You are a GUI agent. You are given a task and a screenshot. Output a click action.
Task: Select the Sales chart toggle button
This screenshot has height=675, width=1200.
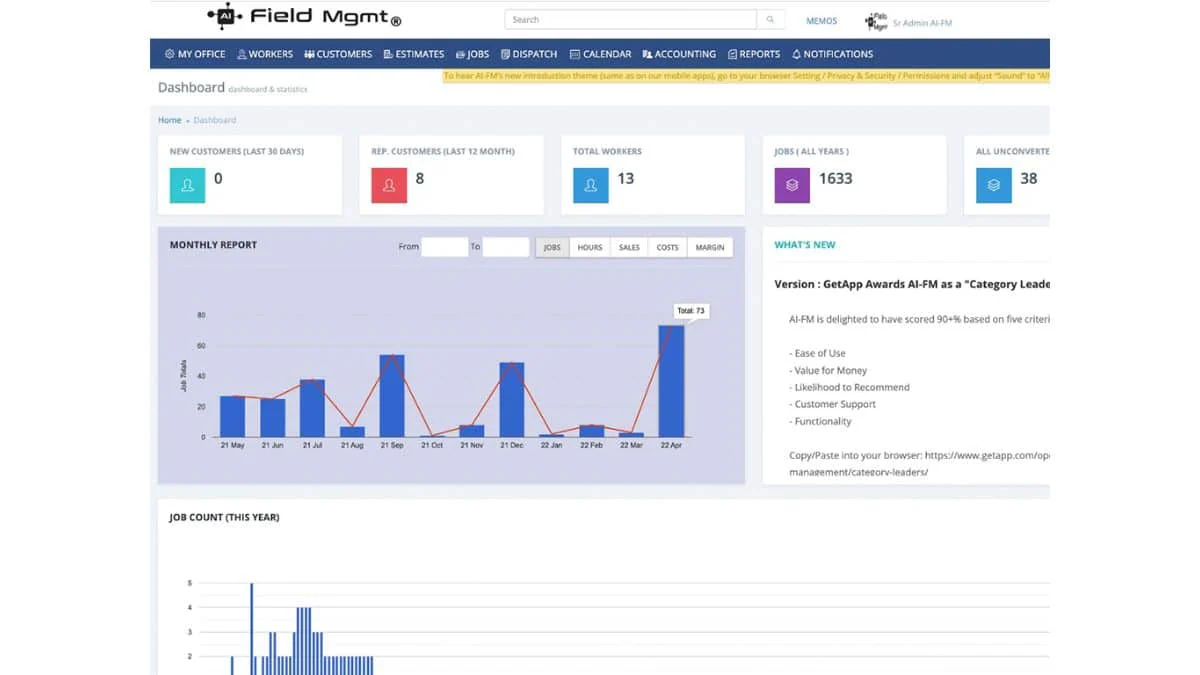tap(629, 247)
